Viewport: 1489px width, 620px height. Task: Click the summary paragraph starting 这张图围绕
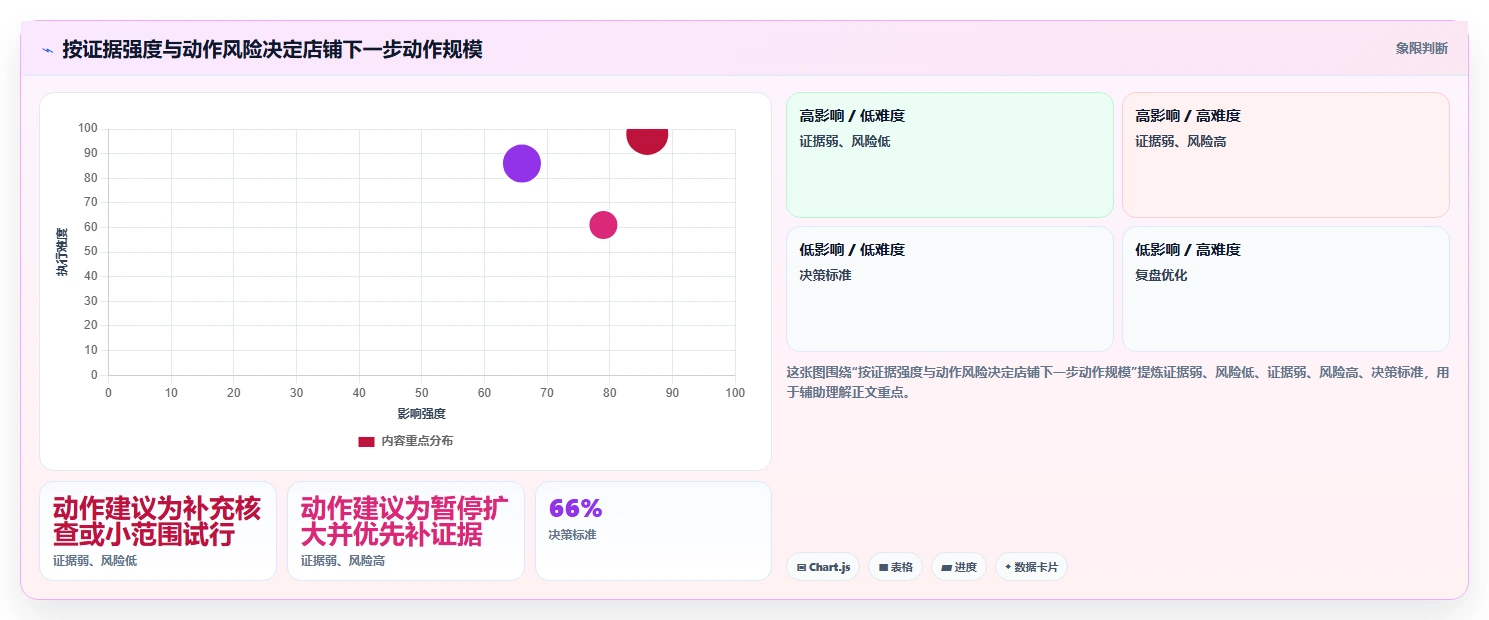pyautogui.click(x=1117, y=382)
